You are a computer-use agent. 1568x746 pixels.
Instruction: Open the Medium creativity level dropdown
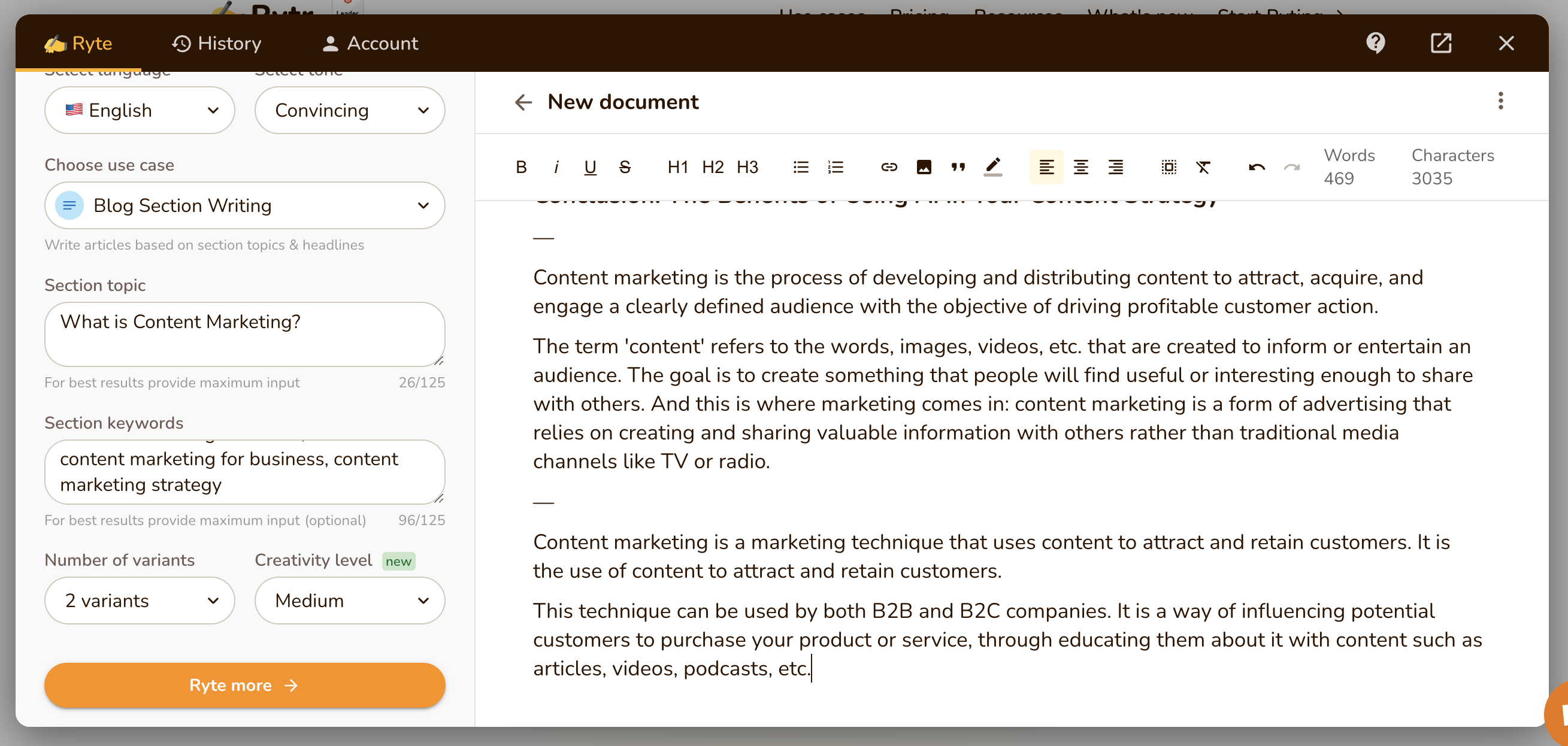pyautogui.click(x=349, y=601)
